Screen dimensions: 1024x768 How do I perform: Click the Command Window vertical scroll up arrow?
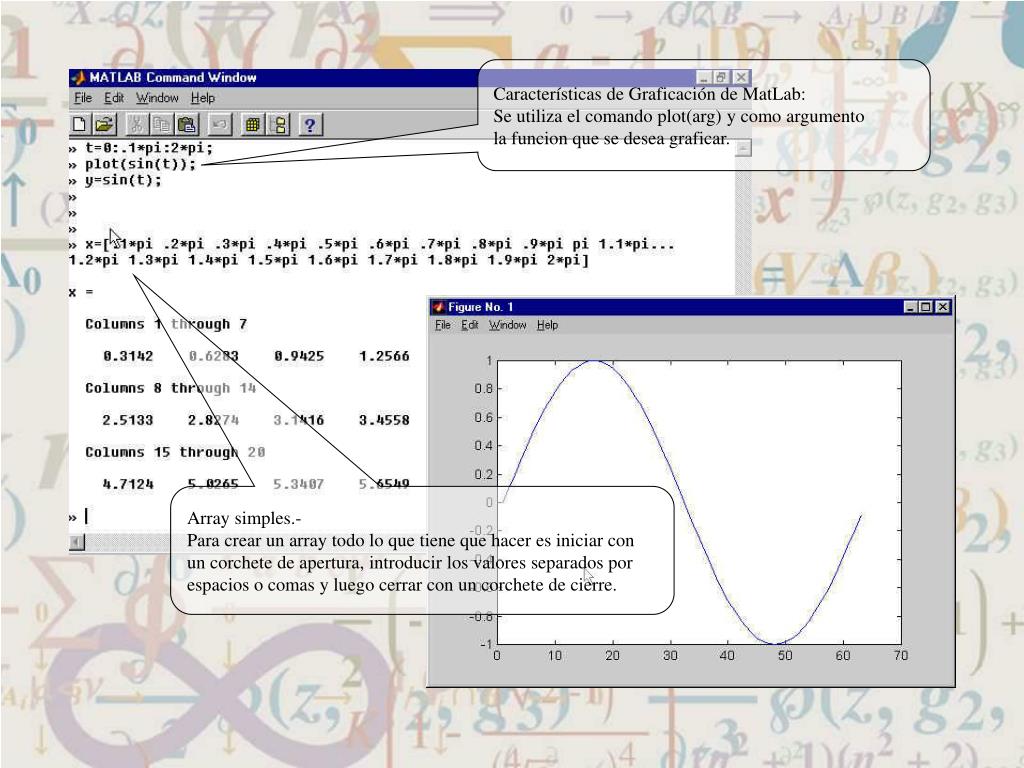(x=743, y=148)
